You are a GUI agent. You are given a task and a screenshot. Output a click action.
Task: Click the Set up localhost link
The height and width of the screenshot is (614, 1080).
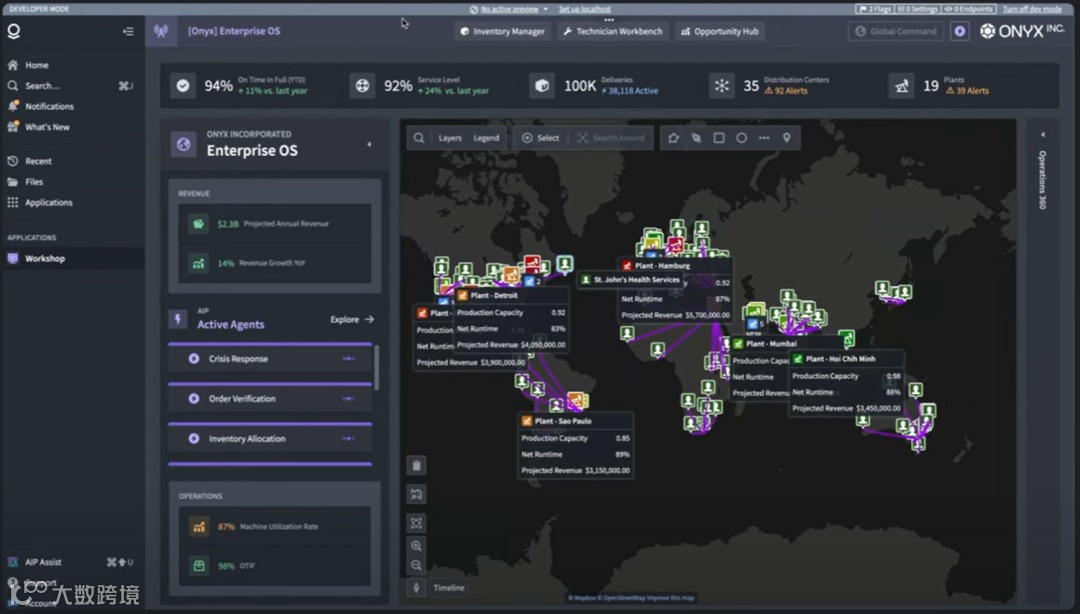584,9
